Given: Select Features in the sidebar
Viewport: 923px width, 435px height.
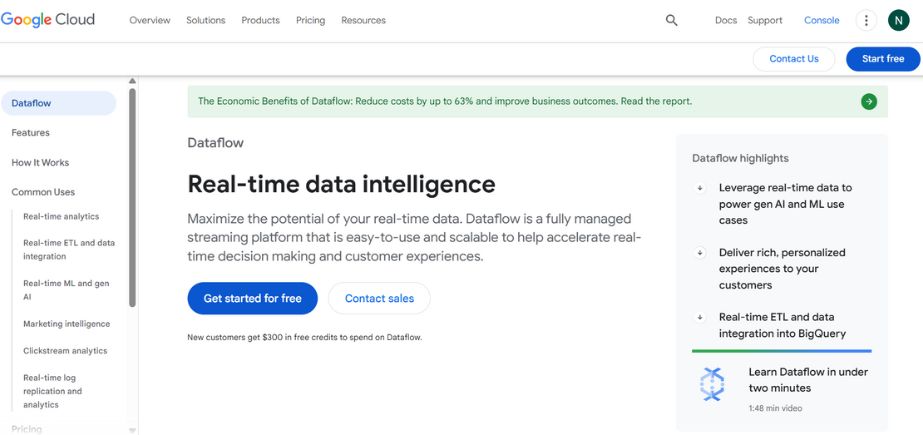Looking at the screenshot, I should click(x=31, y=133).
